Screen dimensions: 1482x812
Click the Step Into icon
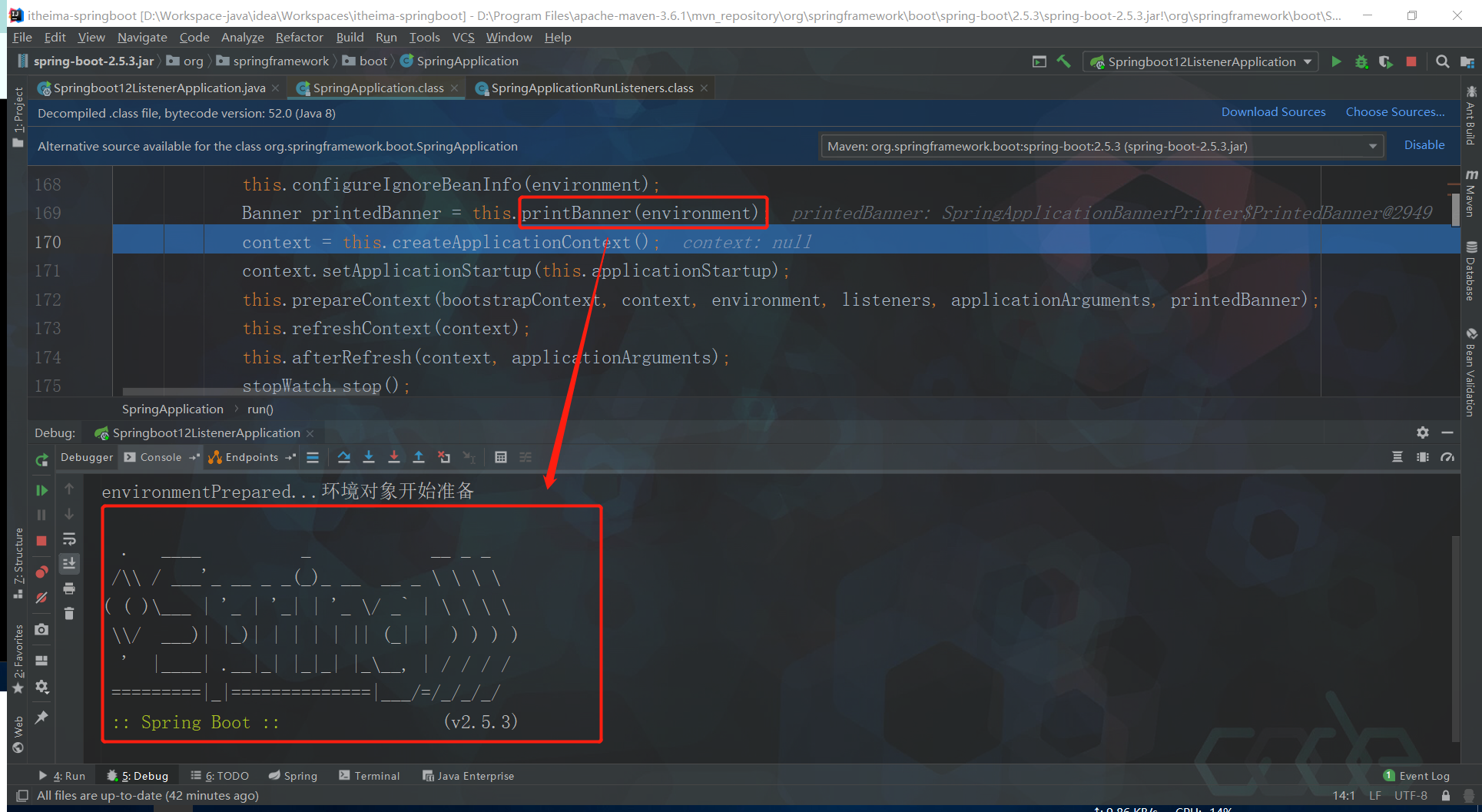[369, 457]
